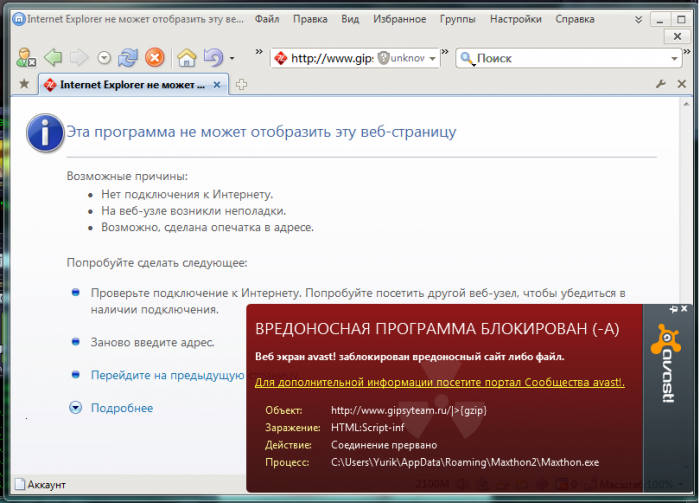Open the Справка menu
The height and width of the screenshot is (503, 700).
(x=575, y=19)
